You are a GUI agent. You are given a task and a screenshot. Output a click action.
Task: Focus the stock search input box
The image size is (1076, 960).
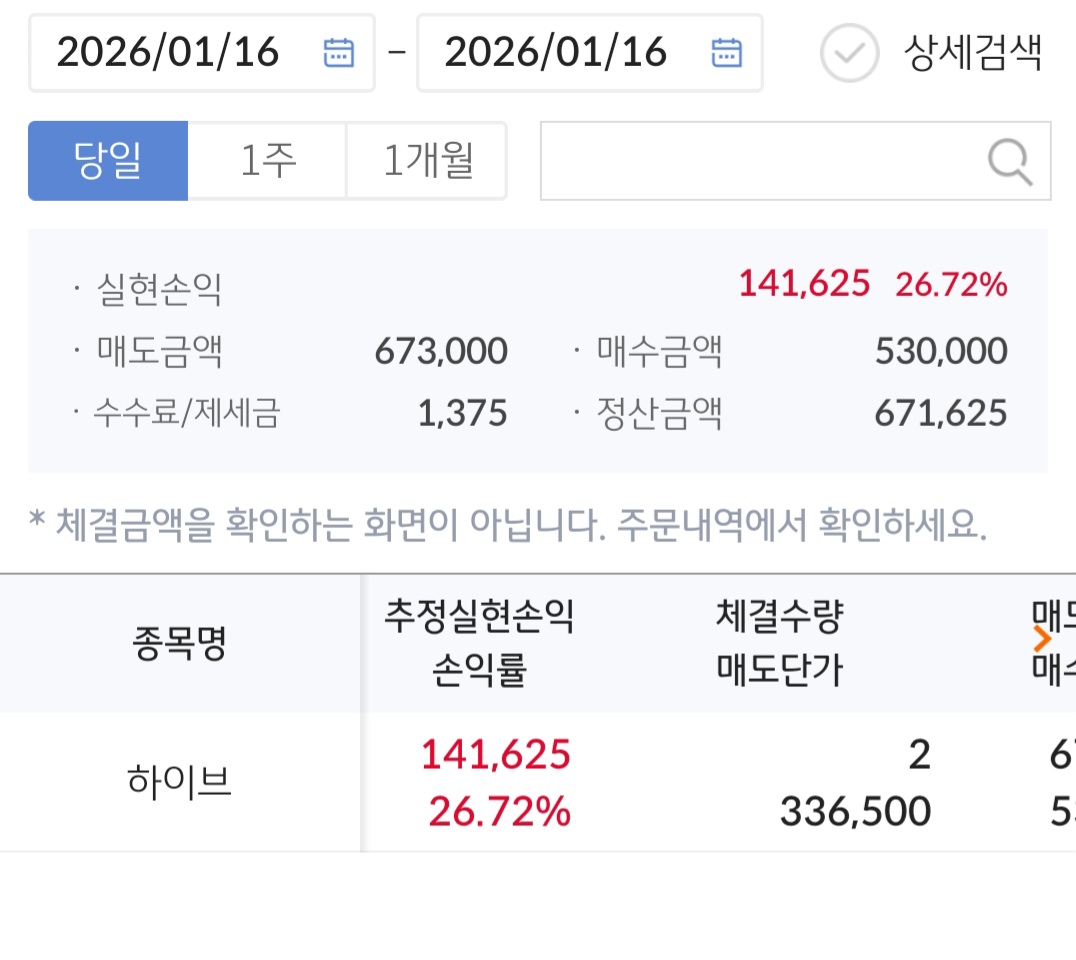[x=760, y=162]
